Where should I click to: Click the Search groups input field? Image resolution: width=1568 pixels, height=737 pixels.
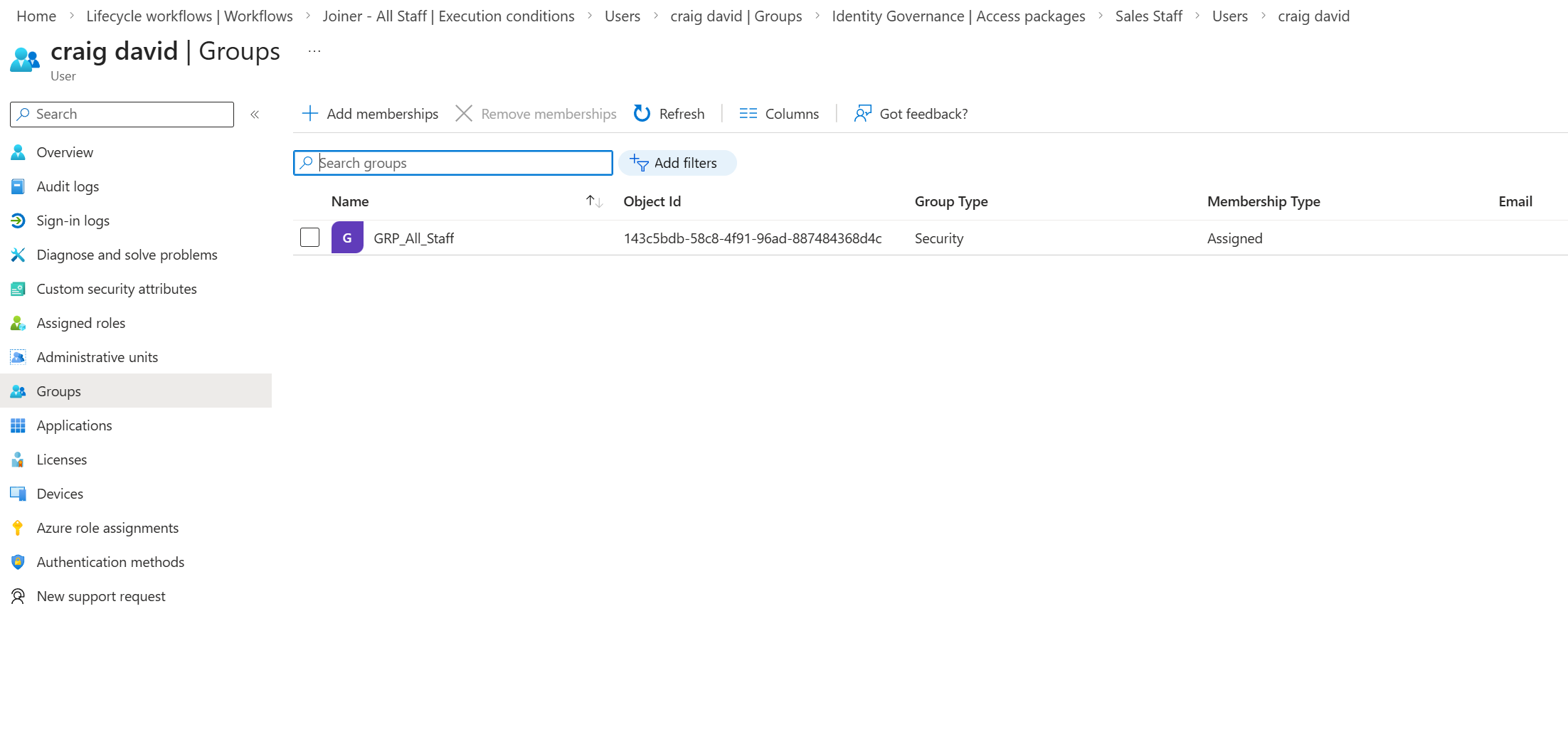point(453,163)
